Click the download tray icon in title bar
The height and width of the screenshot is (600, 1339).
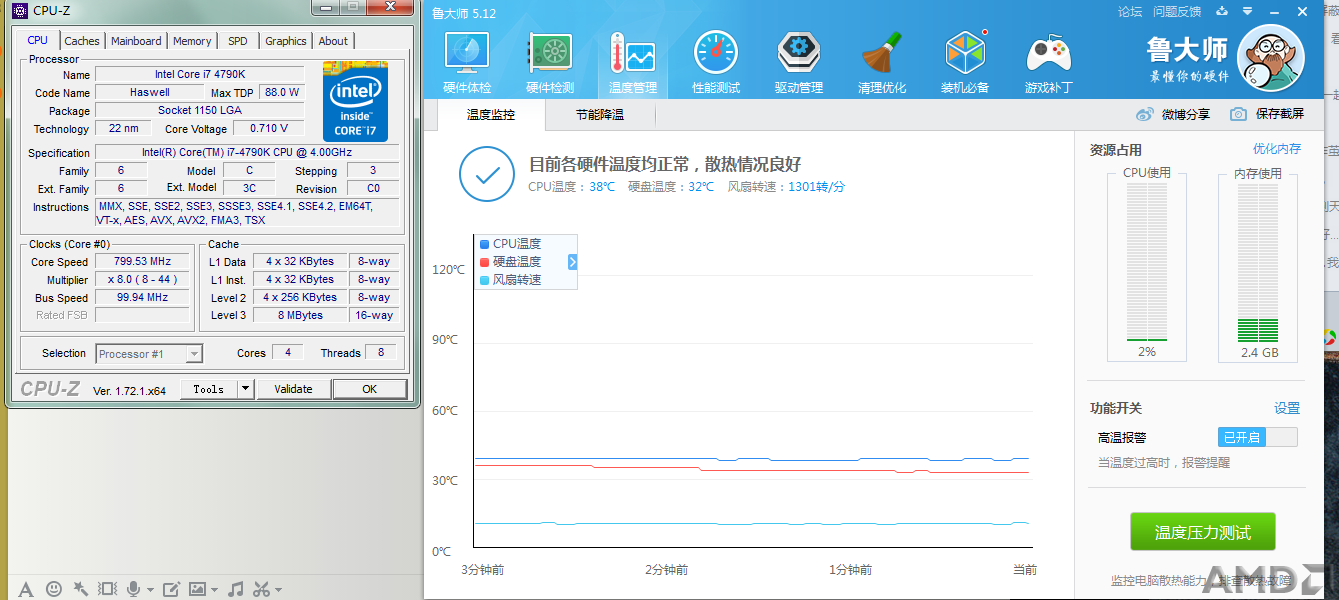[x=1222, y=12]
